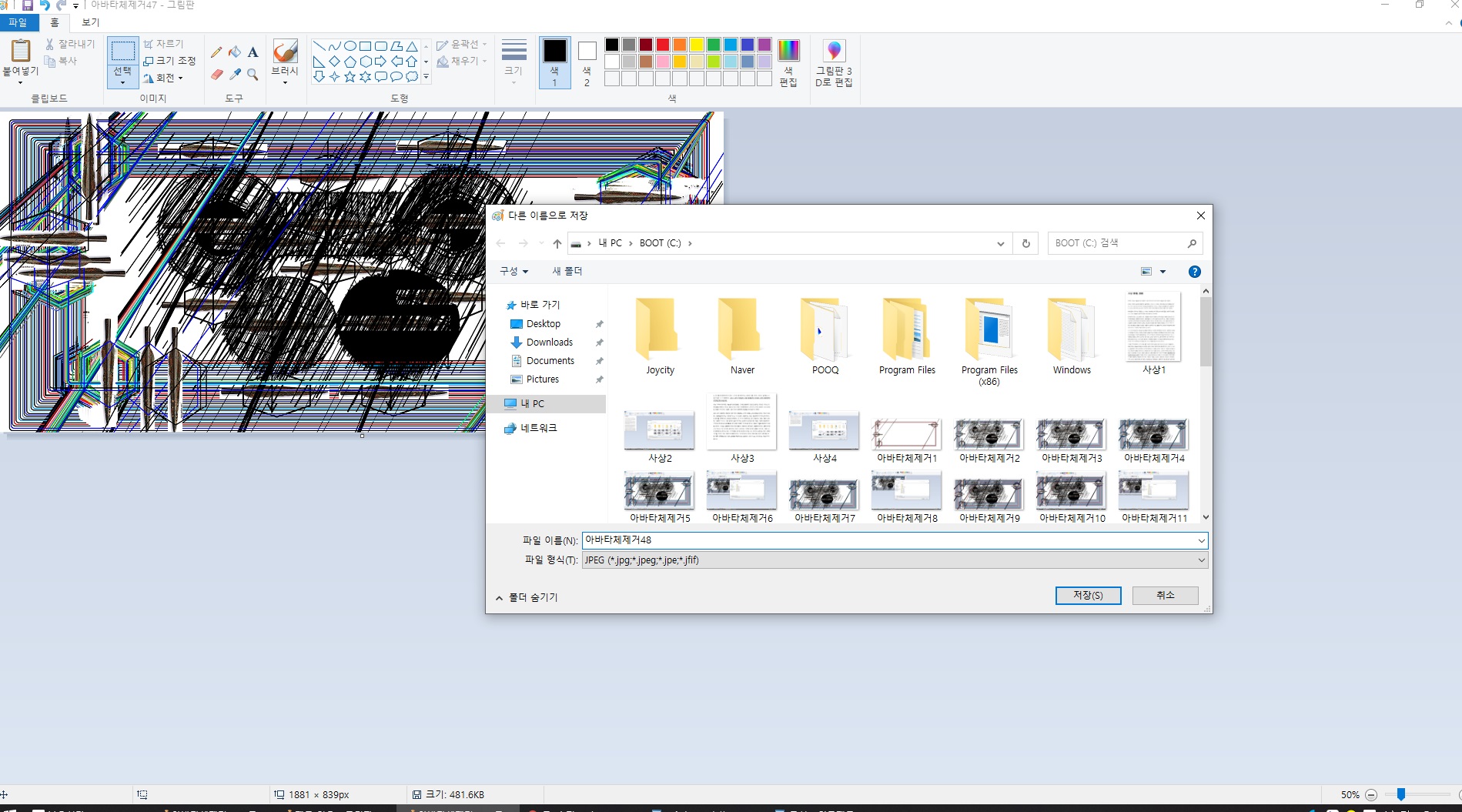The height and width of the screenshot is (812, 1462).
Task: Click 내 PC in the address breadcrumb
Action: pyautogui.click(x=610, y=243)
